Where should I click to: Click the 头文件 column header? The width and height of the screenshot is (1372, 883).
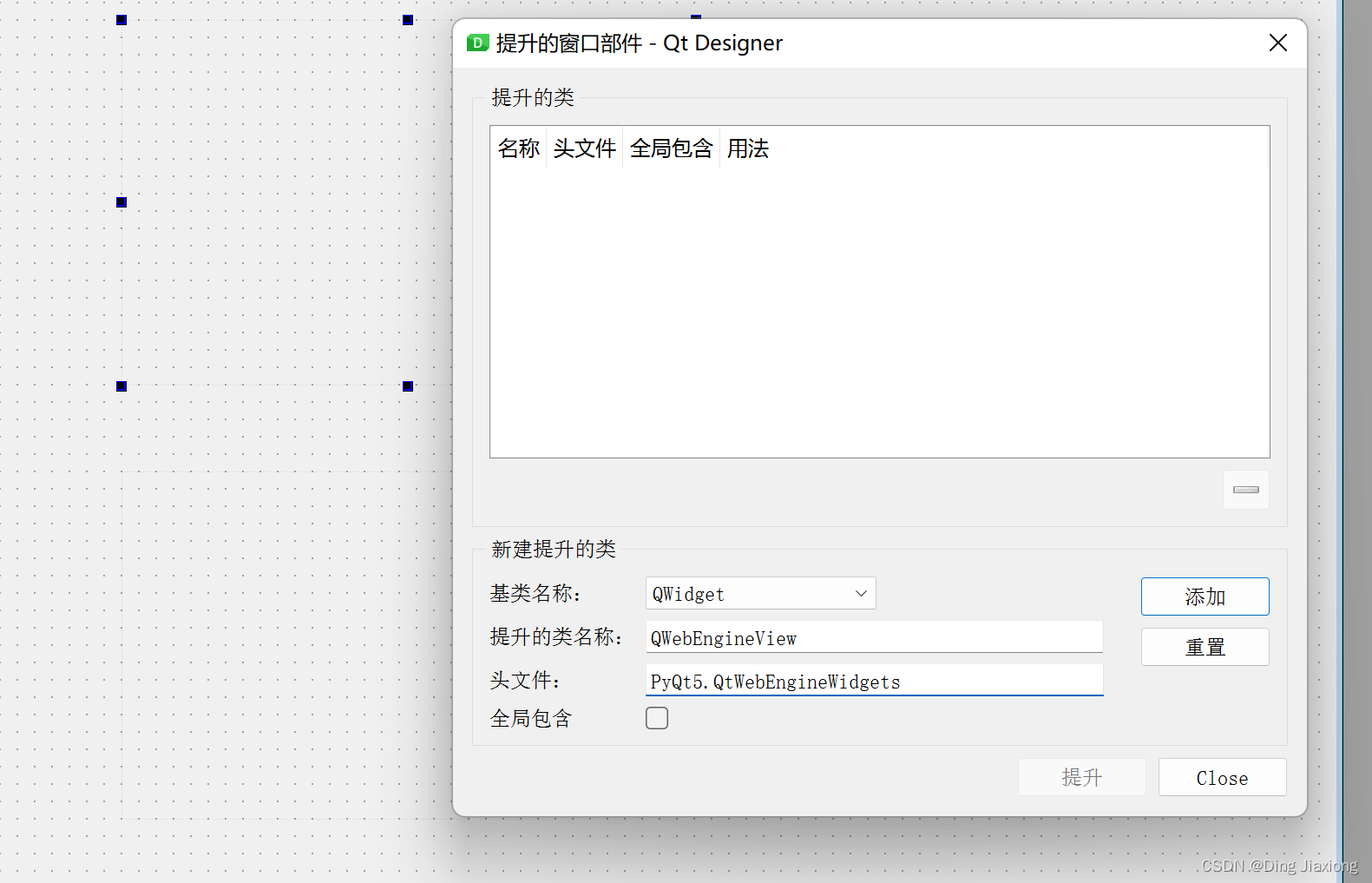point(585,148)
